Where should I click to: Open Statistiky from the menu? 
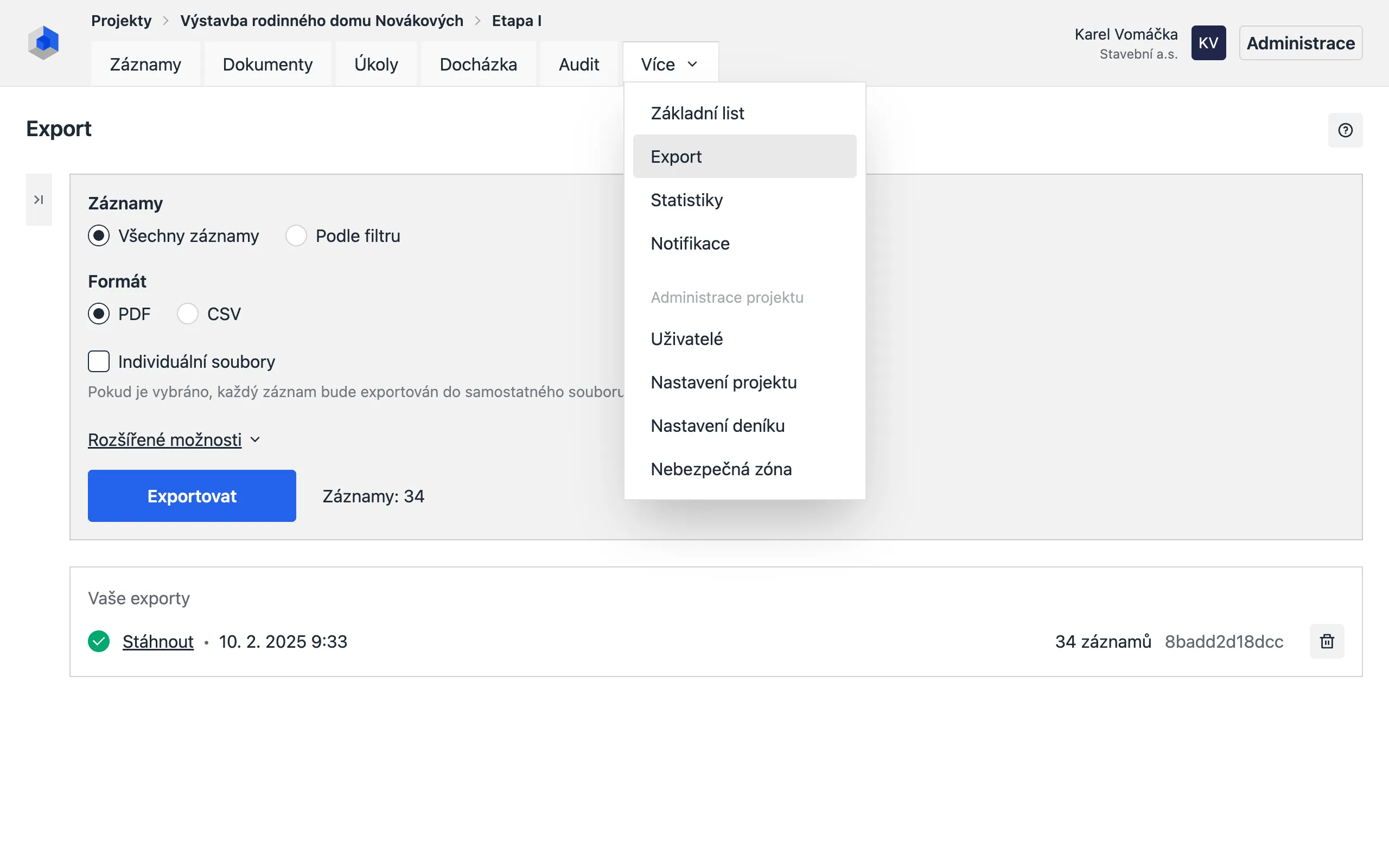744,200
